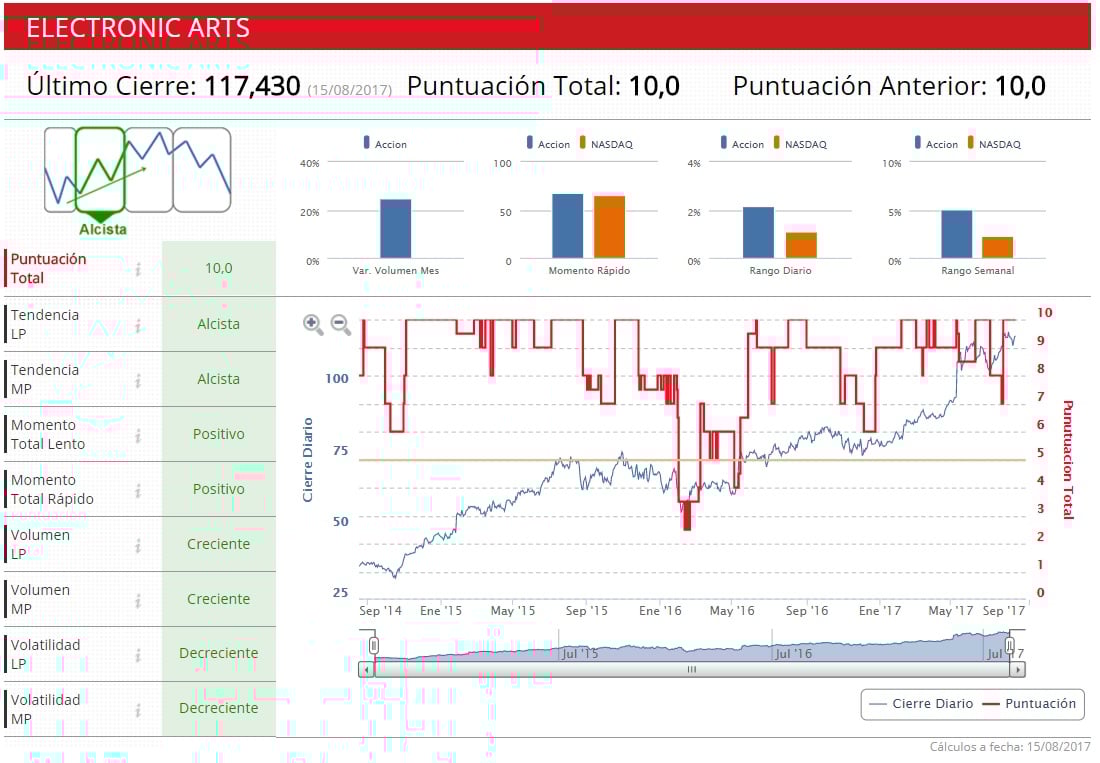Click the right handle of range navigator
The width and height of the screenshot is (1100, 763).
1010,645
